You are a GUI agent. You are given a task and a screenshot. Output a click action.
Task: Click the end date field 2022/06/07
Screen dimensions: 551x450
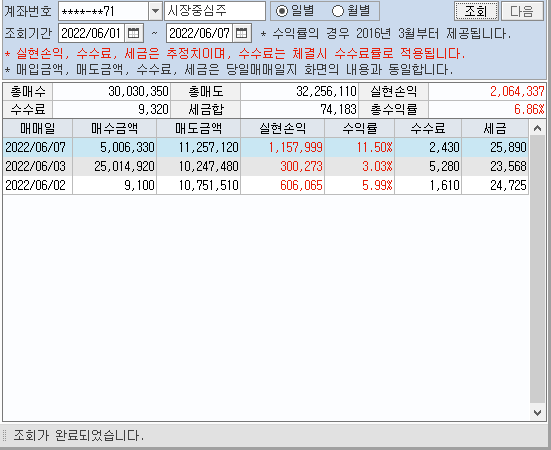click(199, 33)
